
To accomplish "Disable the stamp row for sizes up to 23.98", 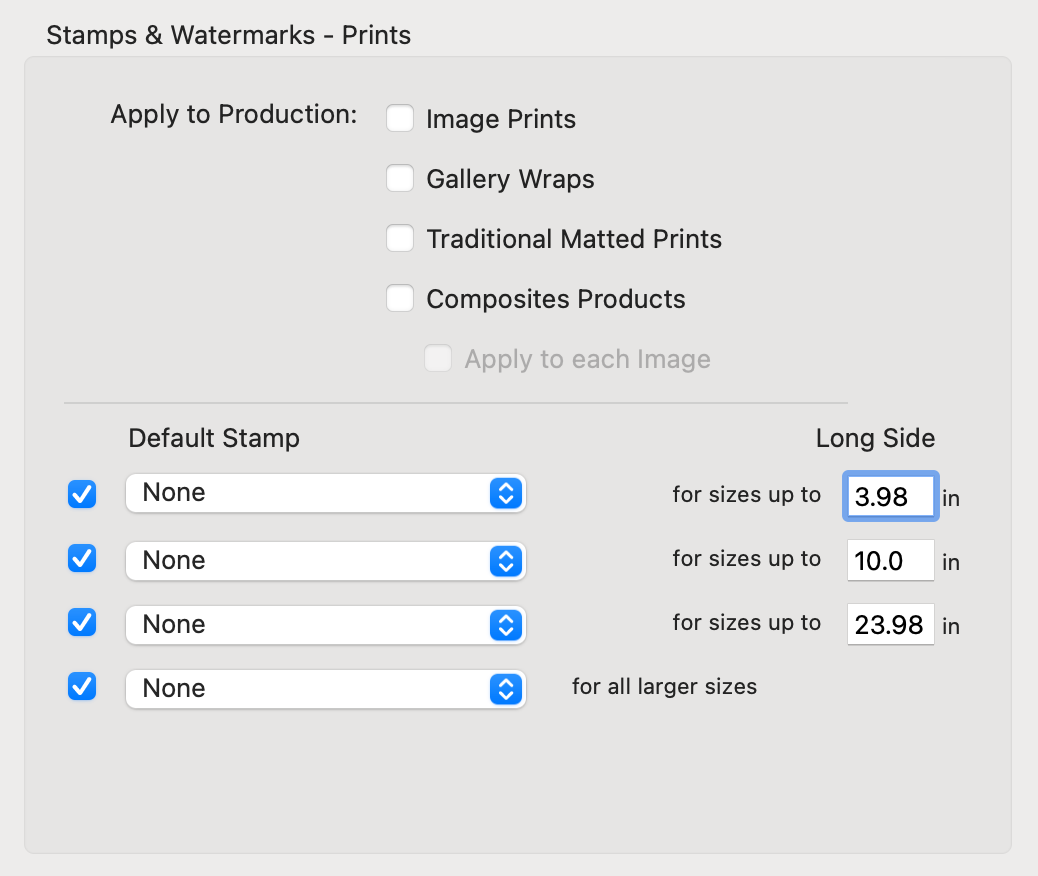I will [x=82, y=622].
